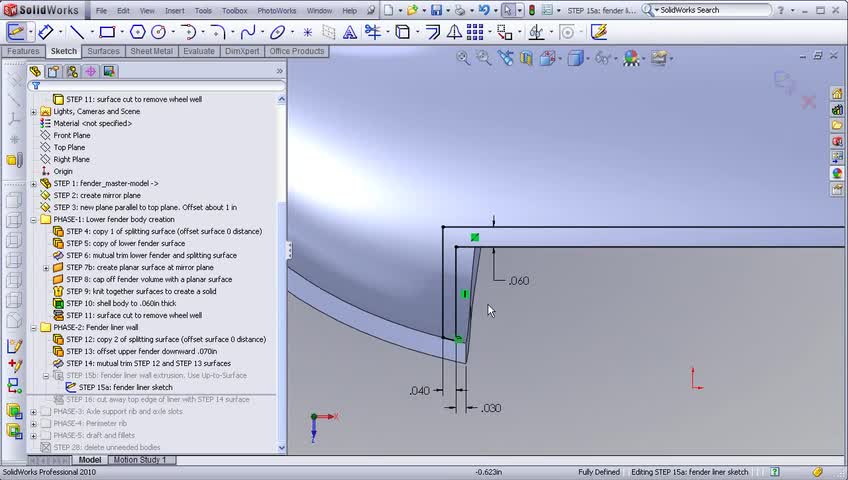Select the Line sketch tool

pyautogui.click(x=76, y=32)
